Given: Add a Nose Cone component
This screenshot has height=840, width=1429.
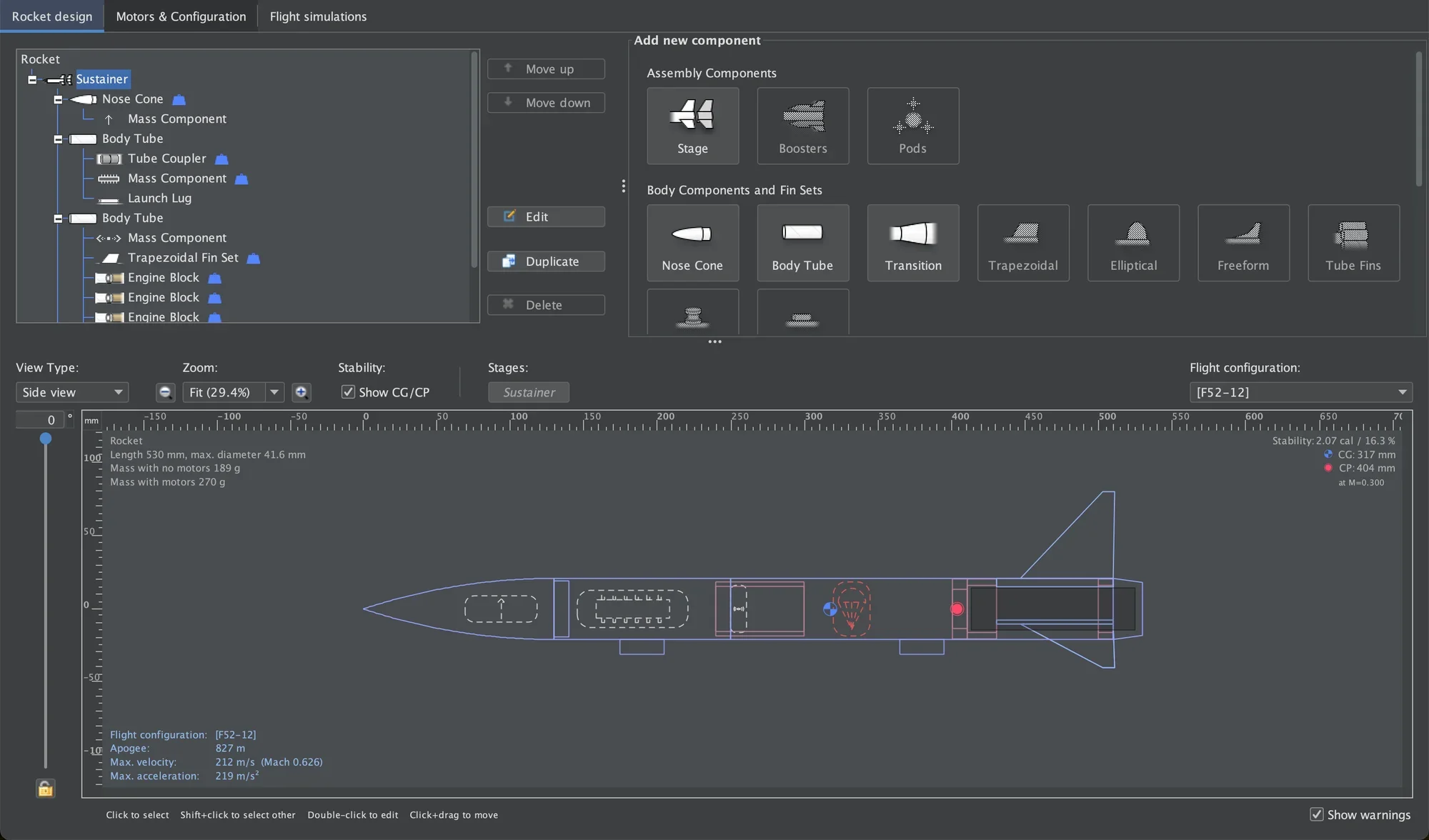Looking at the screenshot, I should [692, 243].
